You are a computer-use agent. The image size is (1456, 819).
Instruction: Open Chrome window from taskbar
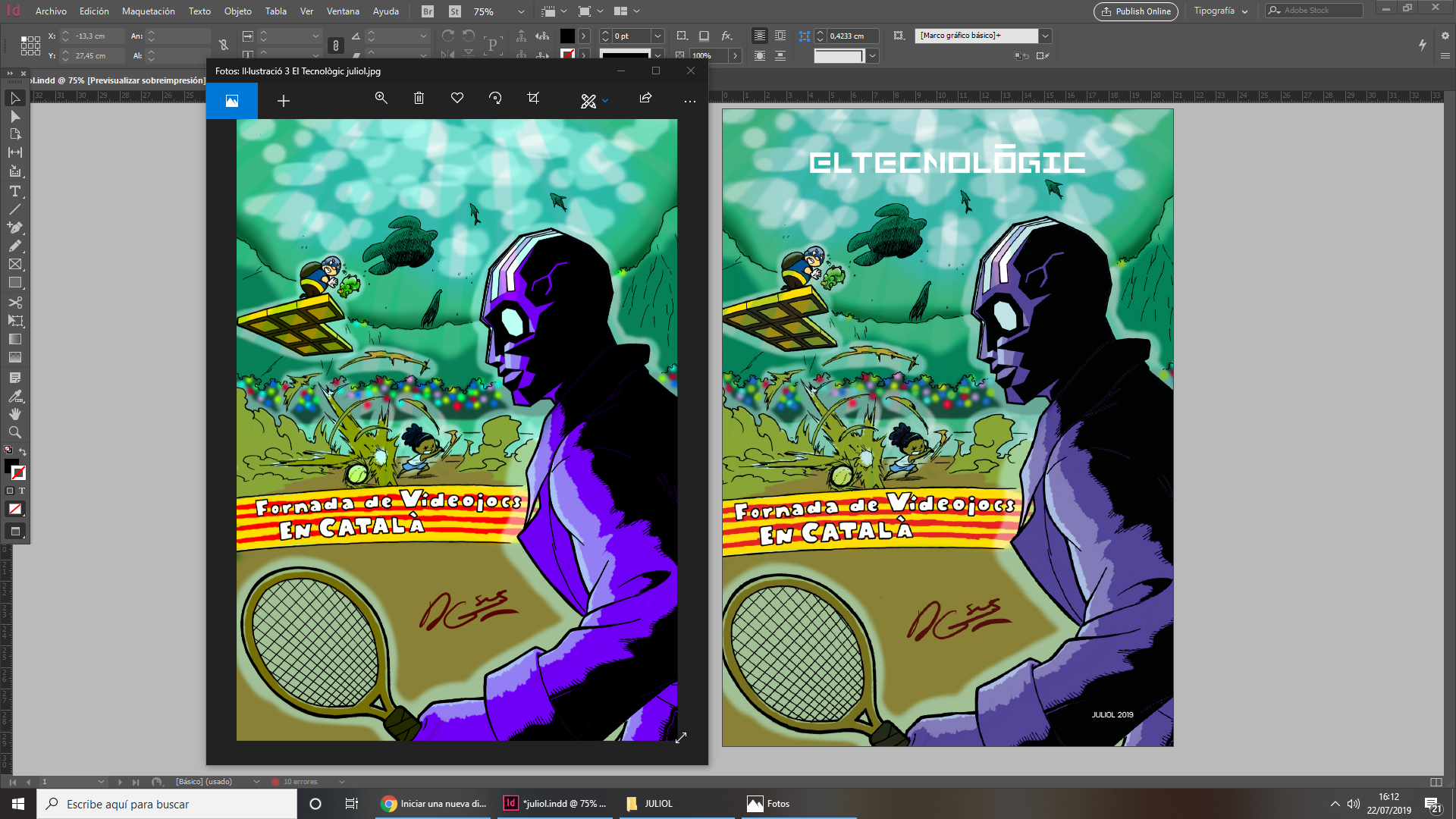(435, 804)
